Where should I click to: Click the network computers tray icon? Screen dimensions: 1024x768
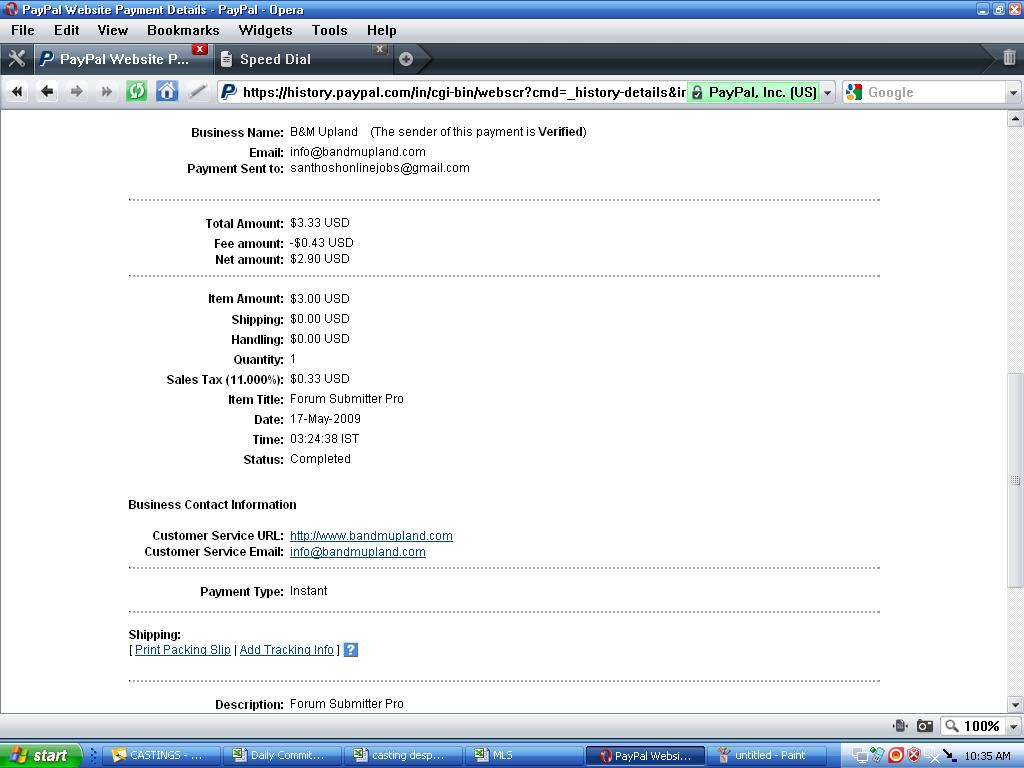point(860,756)
